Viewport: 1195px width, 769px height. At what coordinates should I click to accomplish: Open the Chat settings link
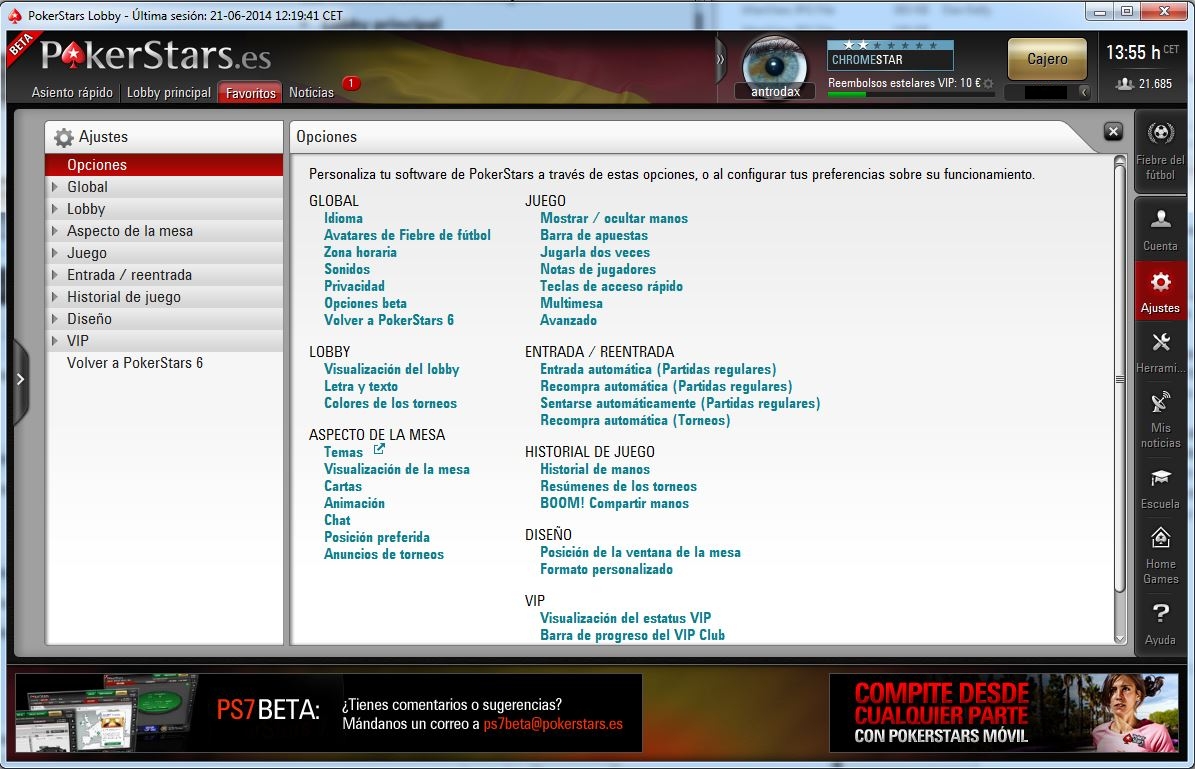(x=337, y=520)
